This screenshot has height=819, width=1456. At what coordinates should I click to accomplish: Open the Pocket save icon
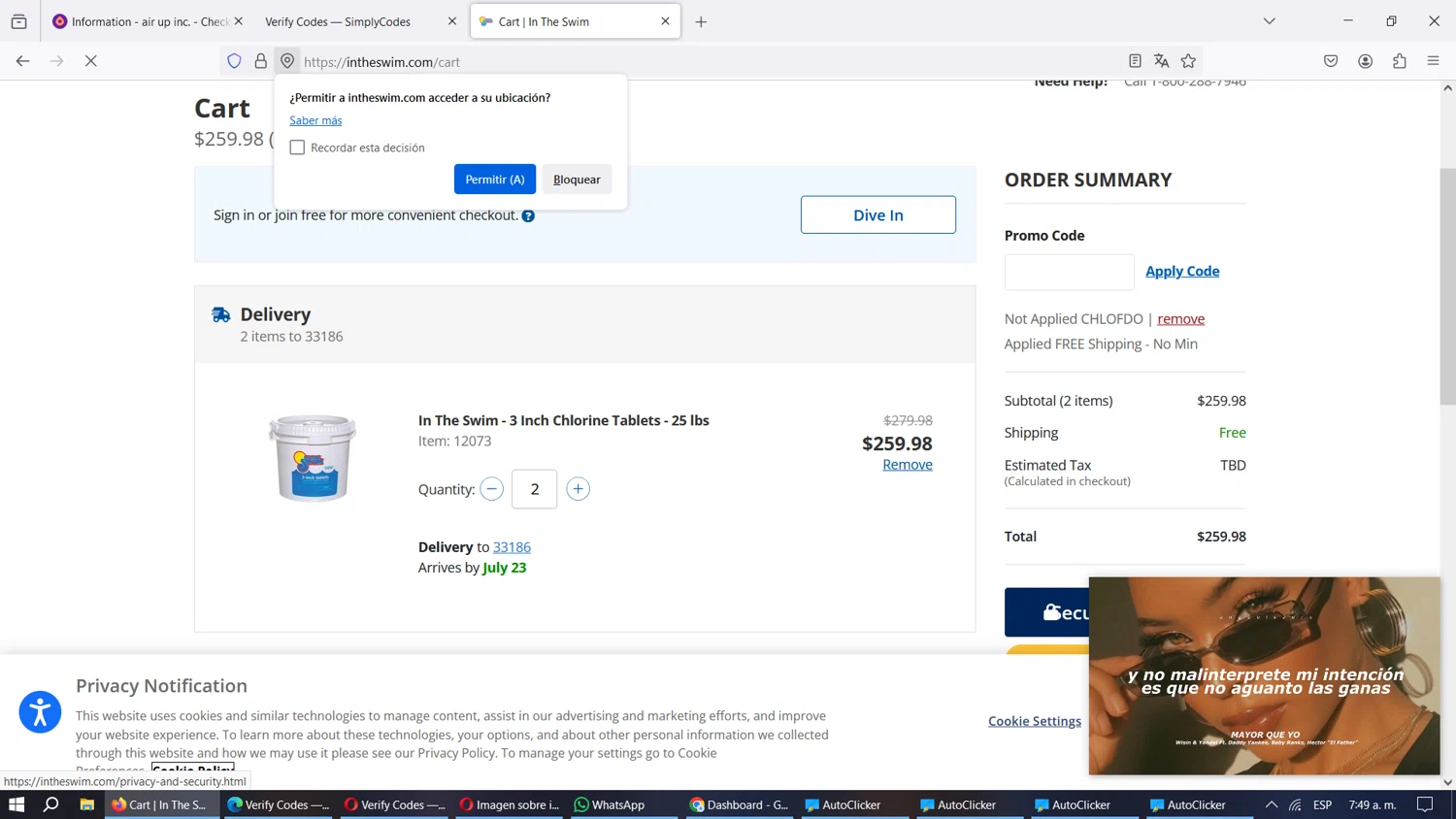pyautogui.click(x=1331, y=61)
